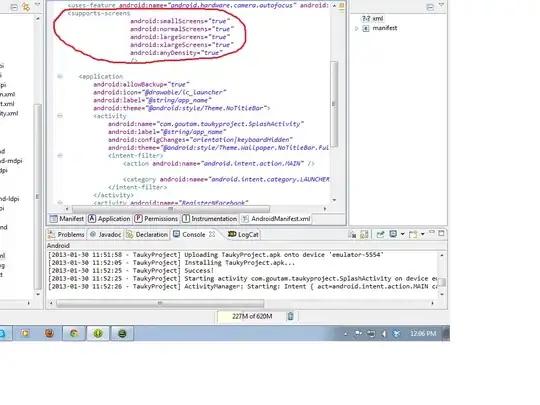Open Chrome from the taskbar

74,333
